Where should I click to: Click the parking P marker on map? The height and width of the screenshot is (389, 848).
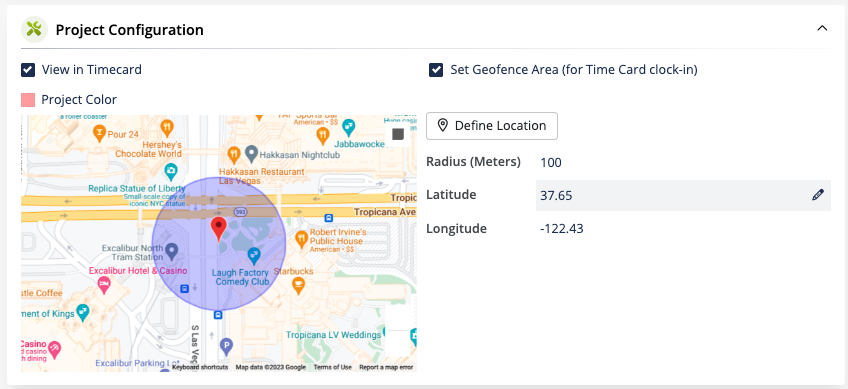[227, 345]
